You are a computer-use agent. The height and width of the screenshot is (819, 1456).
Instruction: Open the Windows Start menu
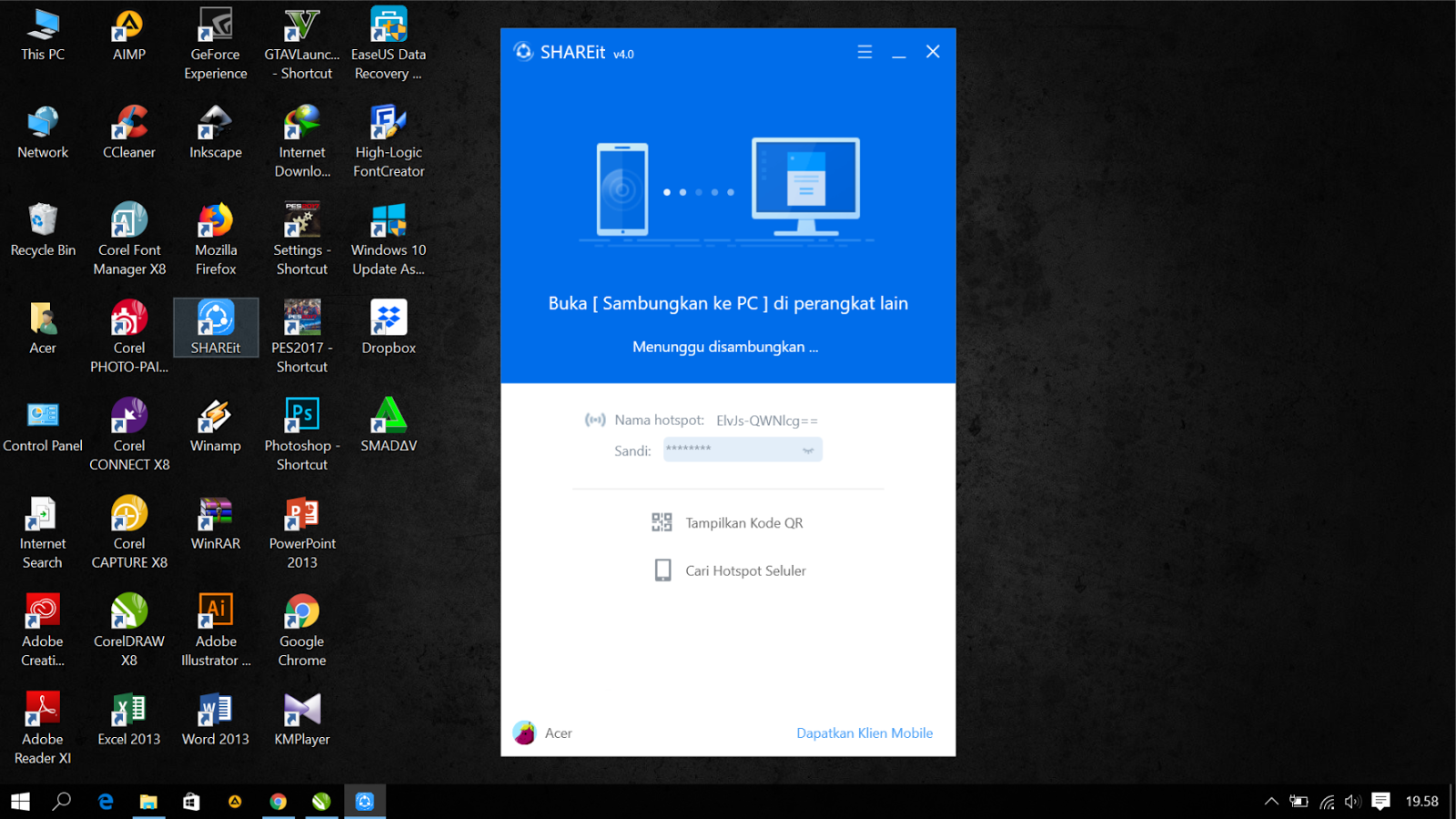[x=20, y=802]
